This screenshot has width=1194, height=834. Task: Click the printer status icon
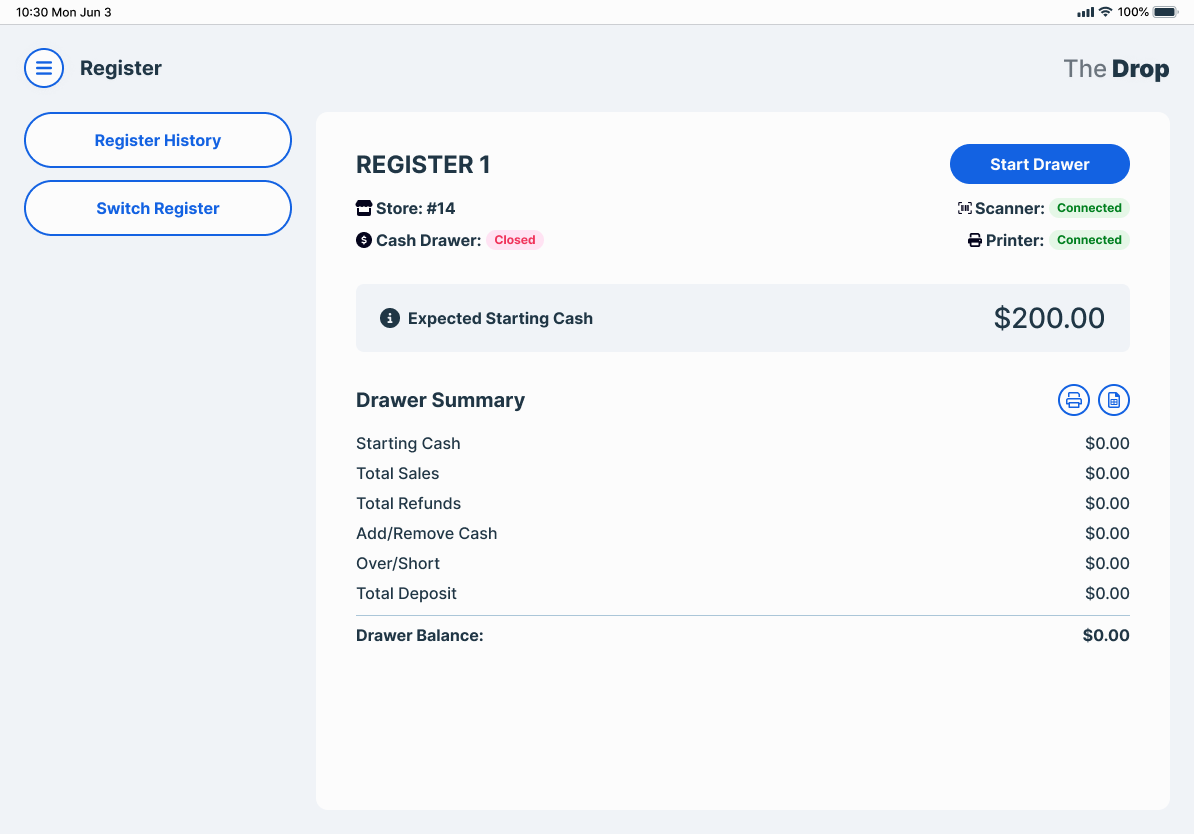tap(975, 240)
